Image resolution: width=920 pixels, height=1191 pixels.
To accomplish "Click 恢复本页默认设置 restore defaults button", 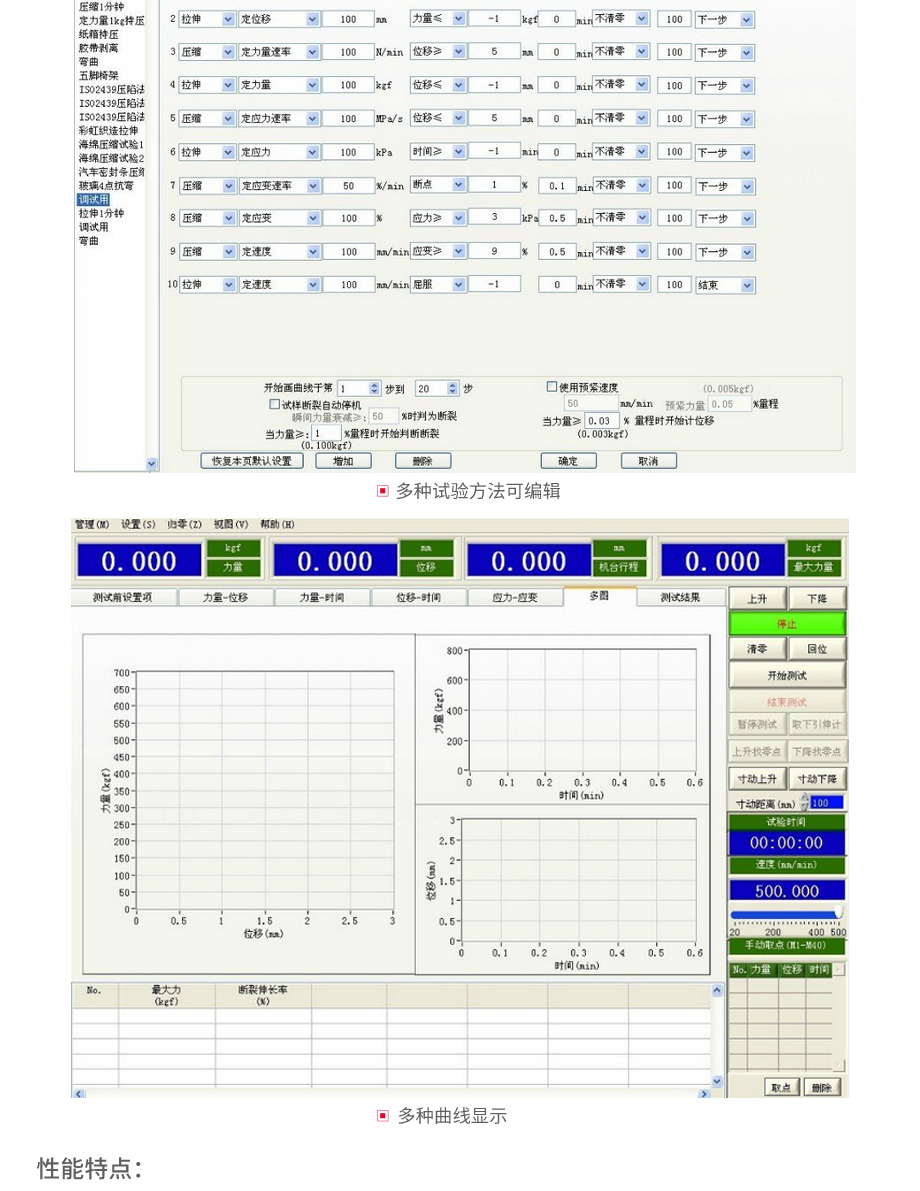I will (252, 461).
